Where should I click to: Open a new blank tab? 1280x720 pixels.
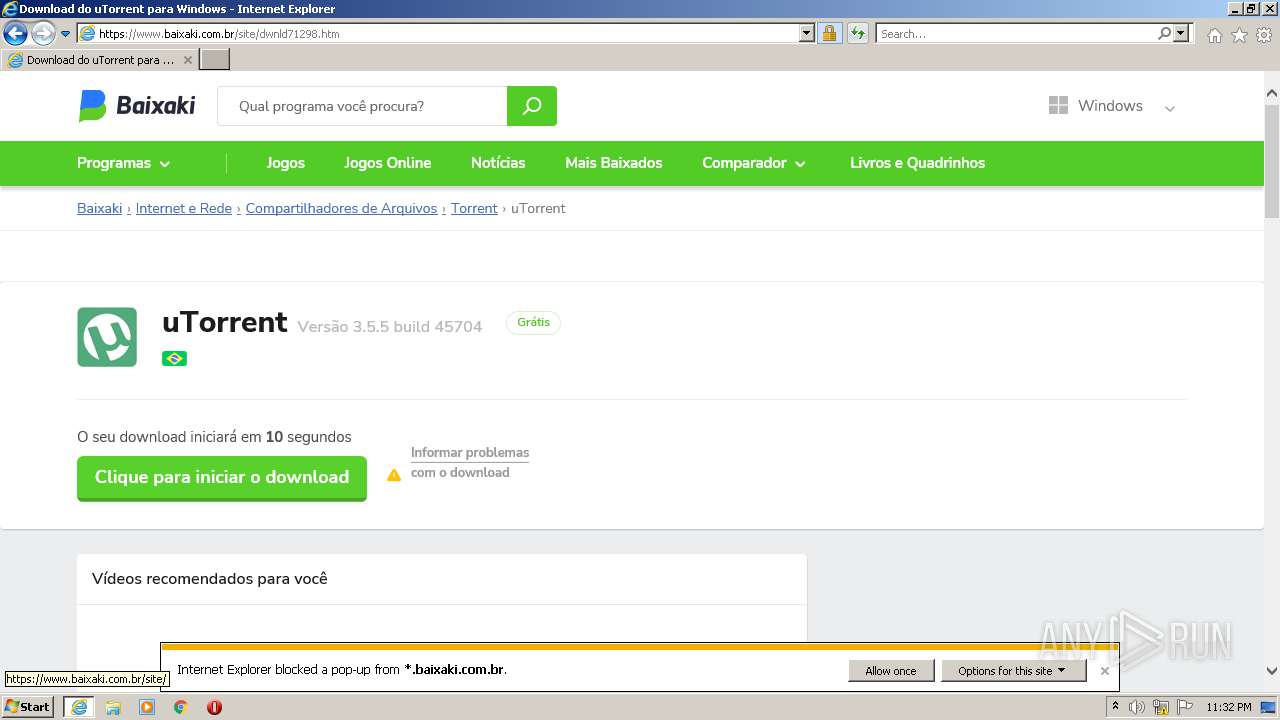[215, 60]
